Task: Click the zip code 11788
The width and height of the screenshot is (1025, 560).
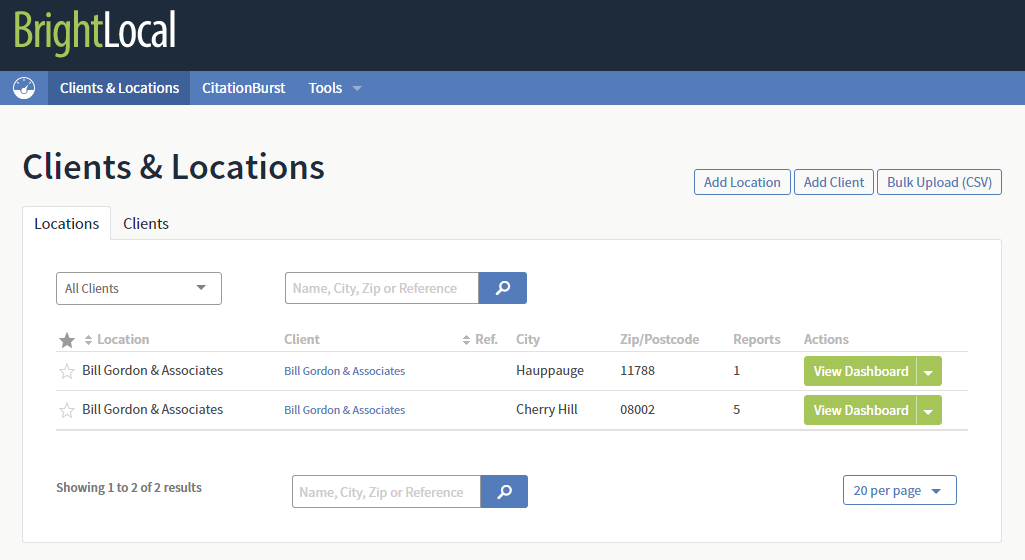Action: click(x=637, y=371)
